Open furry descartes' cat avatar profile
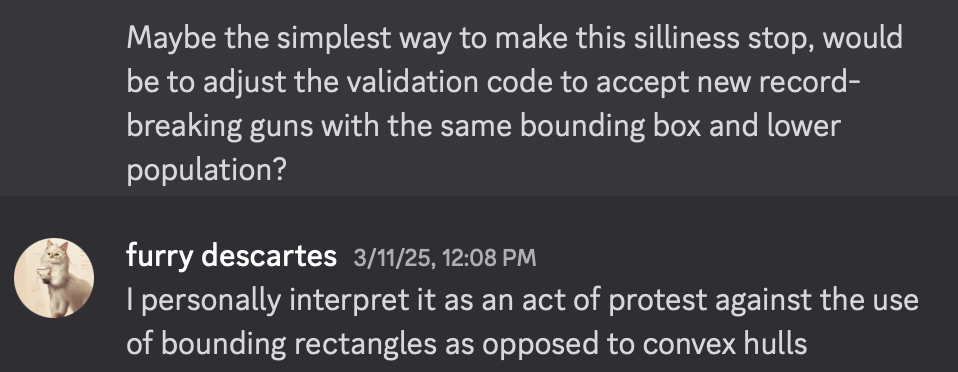The height and width of the screenshot is (372, 958). click(x=54, y=278)
